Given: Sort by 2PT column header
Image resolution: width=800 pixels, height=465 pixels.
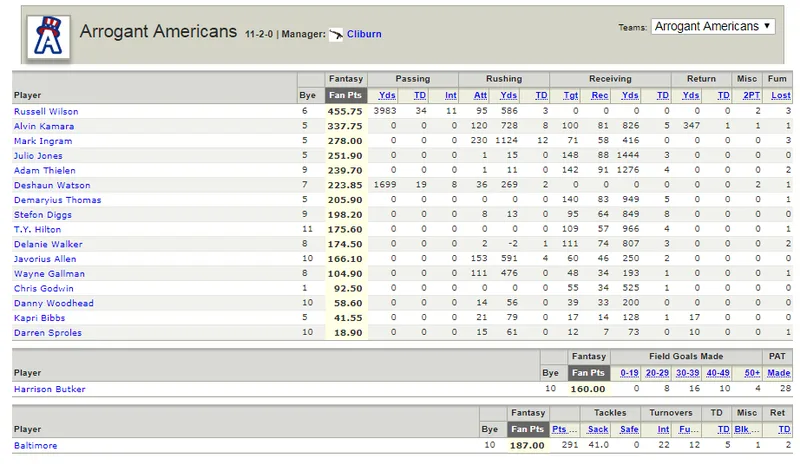Looking at the screenshot, I should 751,95.
